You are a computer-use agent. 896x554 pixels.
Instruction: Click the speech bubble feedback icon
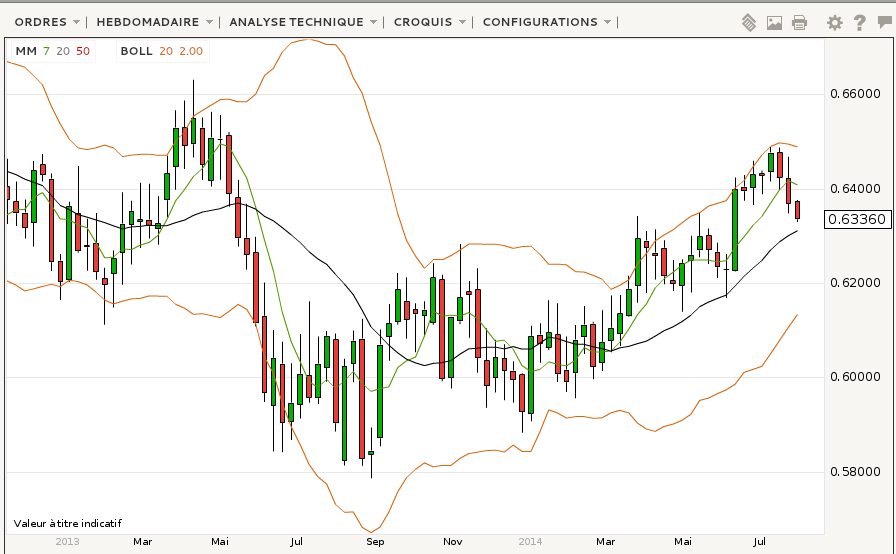click(885, 22)
